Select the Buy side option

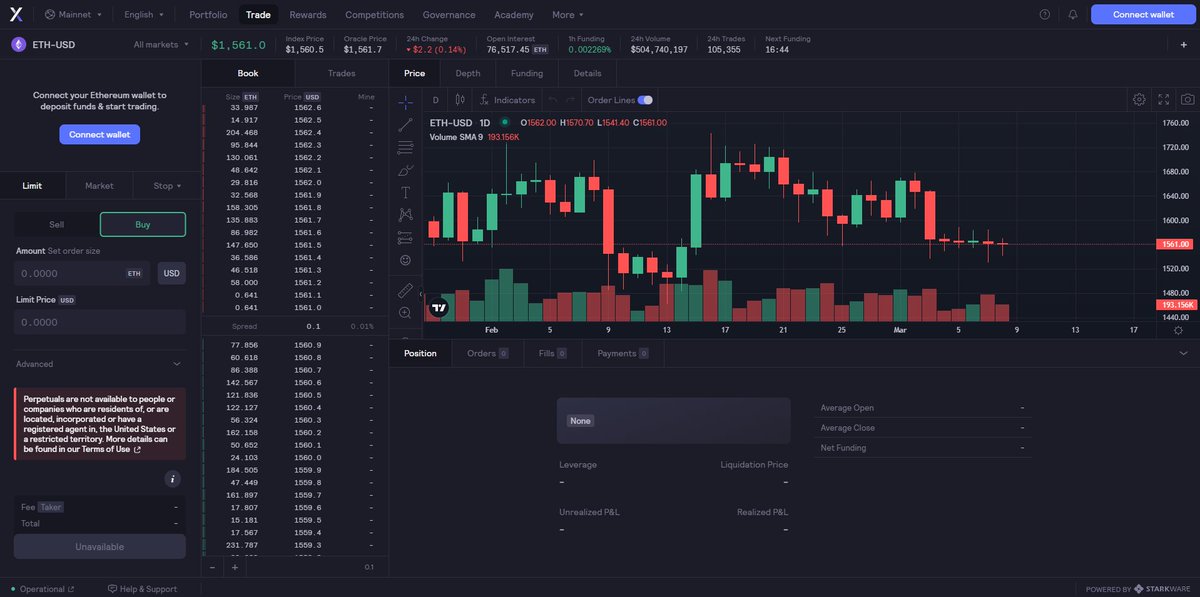[143, 224]
